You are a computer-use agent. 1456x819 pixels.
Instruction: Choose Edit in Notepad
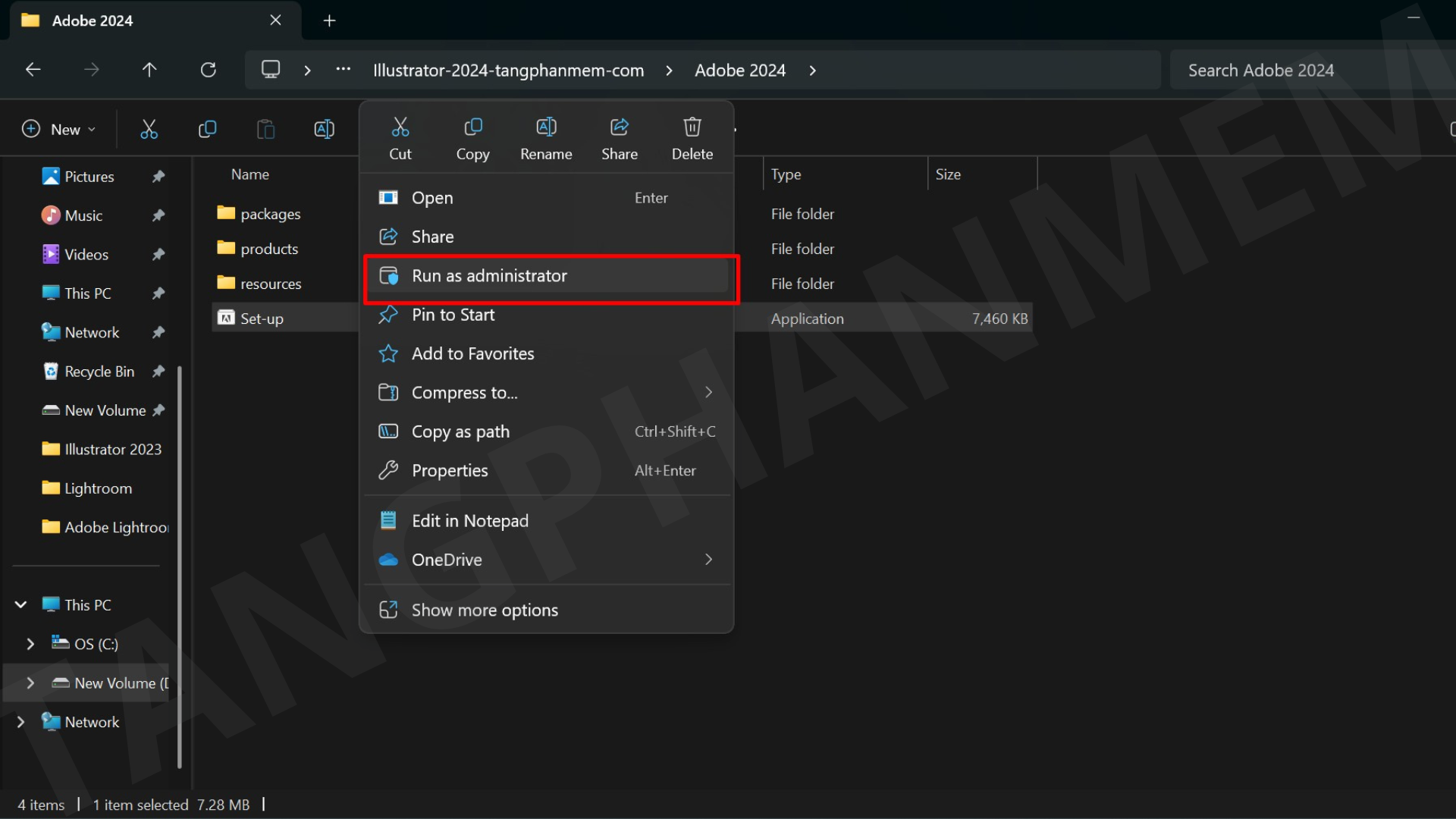[546, 521]
